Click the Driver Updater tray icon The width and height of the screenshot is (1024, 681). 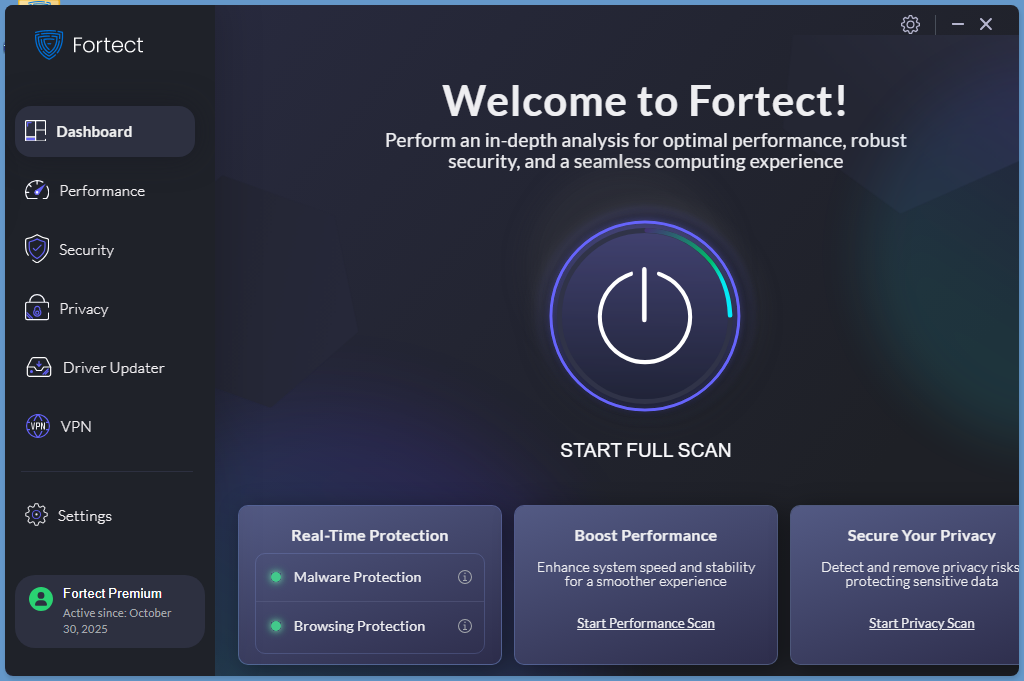click(x=38, y=367)
